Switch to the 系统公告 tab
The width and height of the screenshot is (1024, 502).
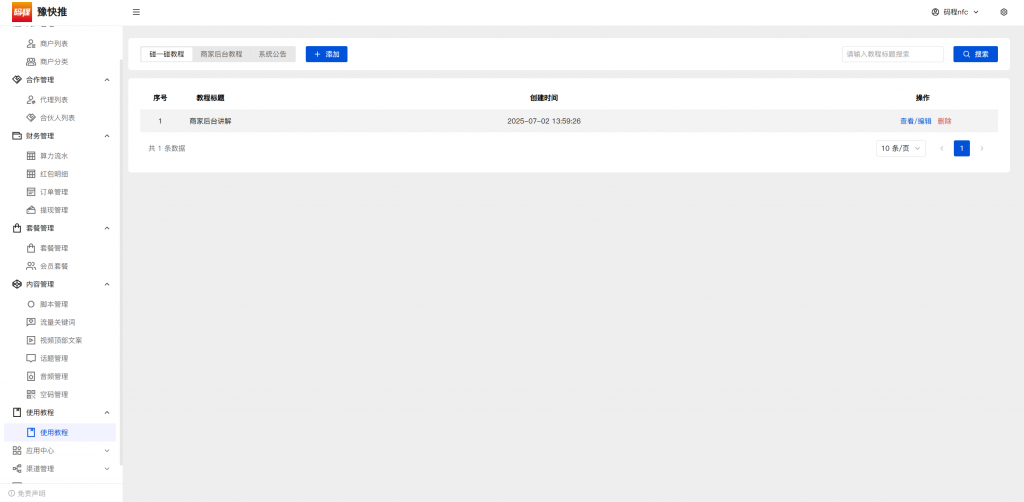(272, 54)
